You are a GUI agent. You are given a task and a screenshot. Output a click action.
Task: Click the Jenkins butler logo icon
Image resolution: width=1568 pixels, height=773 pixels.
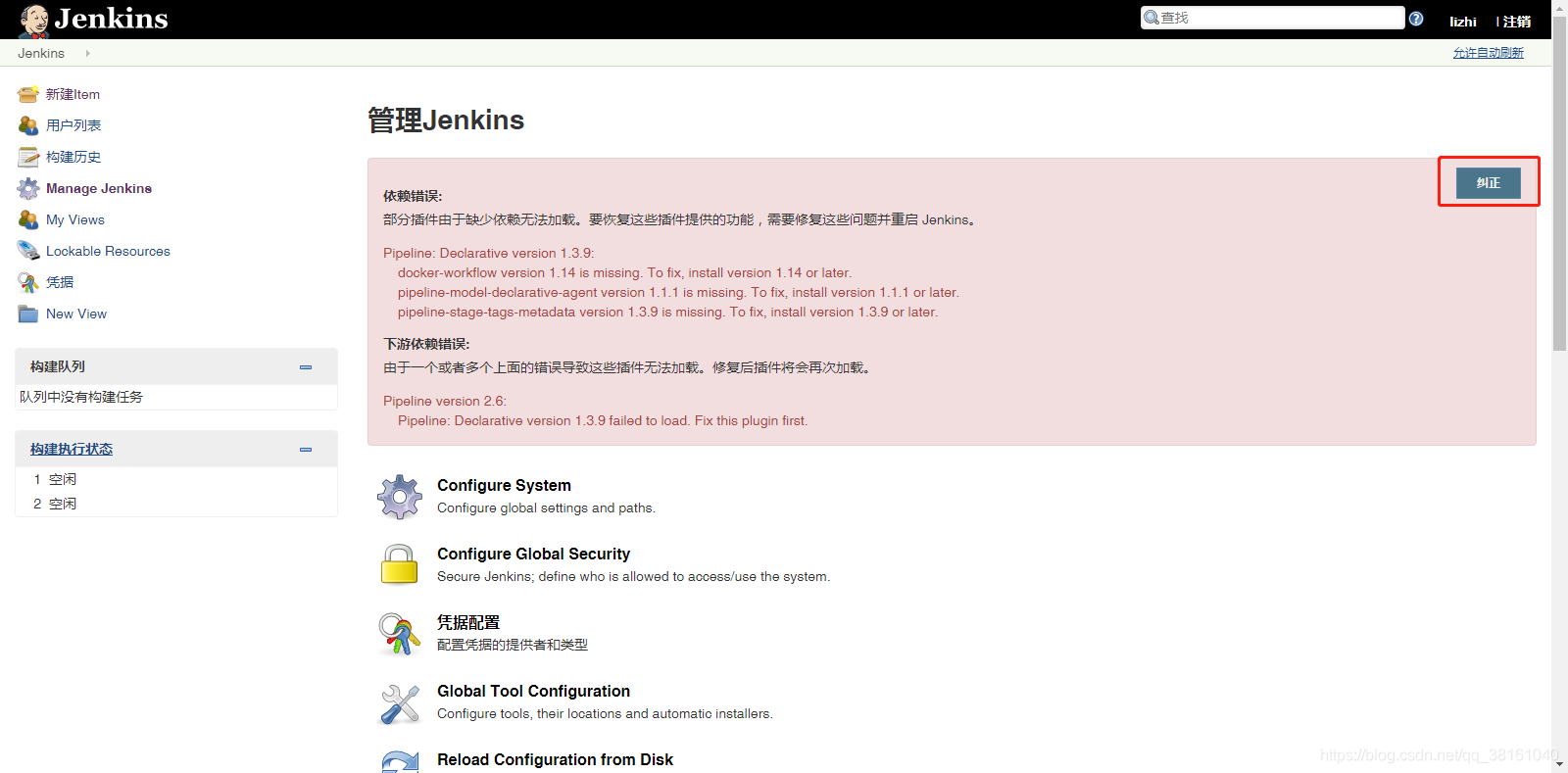coord(33,20)
